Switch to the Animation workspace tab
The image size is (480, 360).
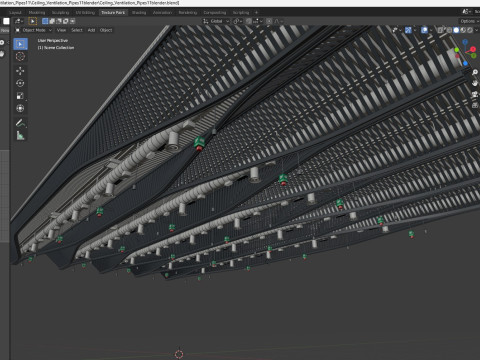(162, 12)
